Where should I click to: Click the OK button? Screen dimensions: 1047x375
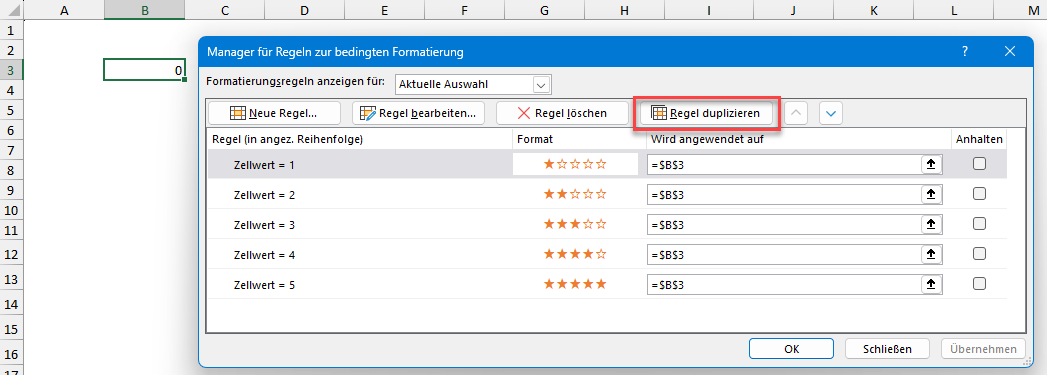point(791,348)
